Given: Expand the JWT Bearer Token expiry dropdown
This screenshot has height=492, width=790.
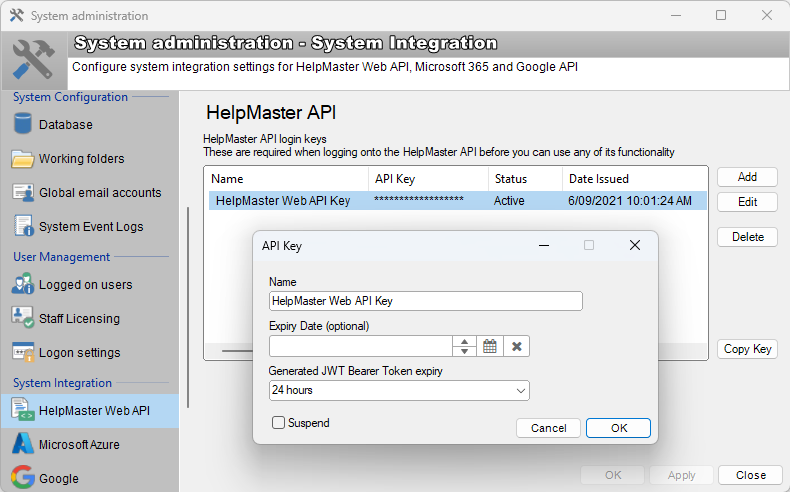Looking at the screenshot, I should click(x=520, y=390).
